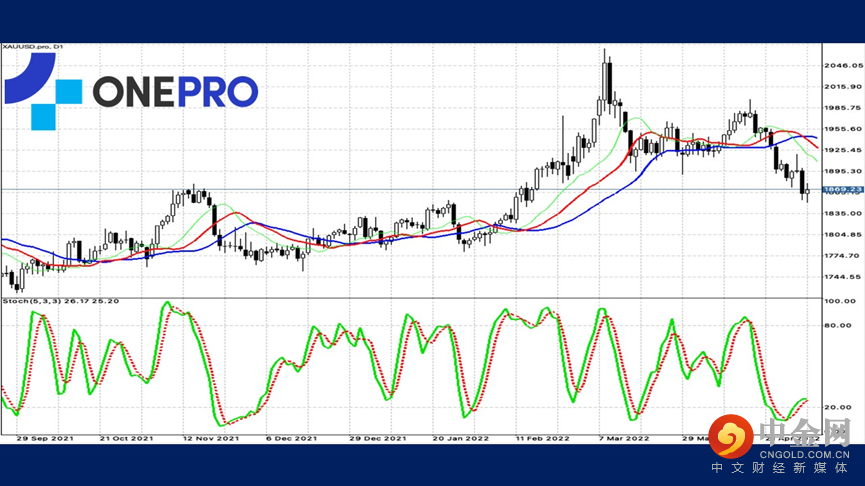The width and height of the screenshot is (865, 486).
Task: Click the 100.00 stochastic scale label
Action: [x=840, y=301]
